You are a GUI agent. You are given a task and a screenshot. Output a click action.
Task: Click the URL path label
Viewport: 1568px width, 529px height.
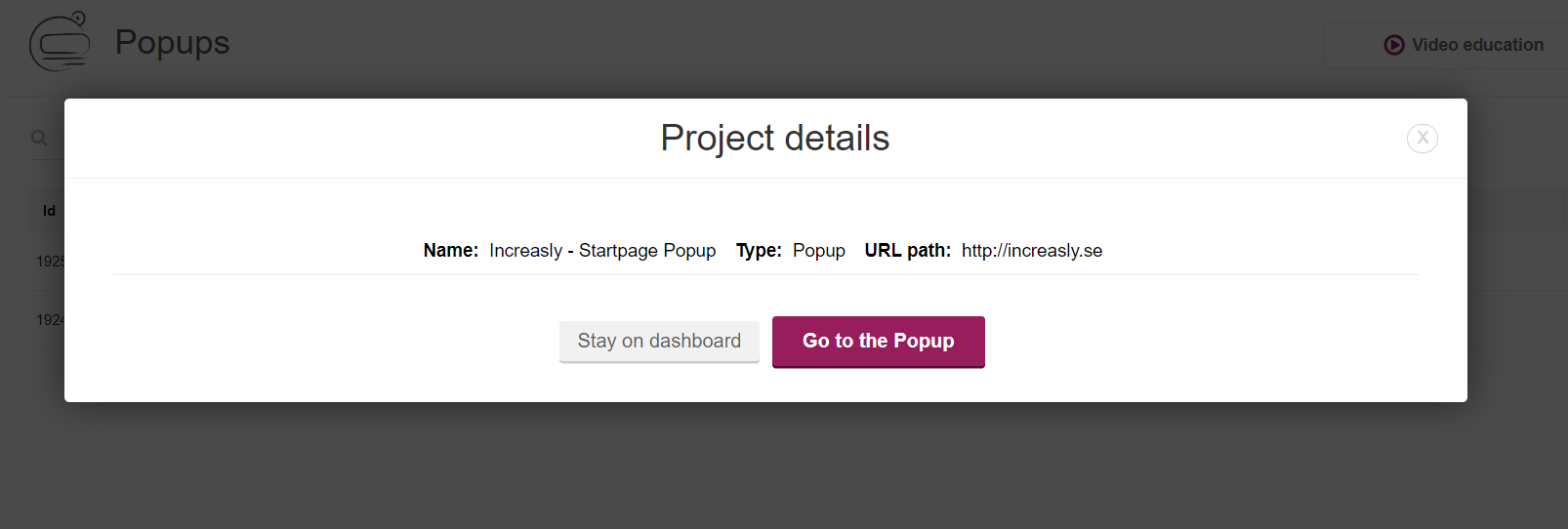click(908, 251)
